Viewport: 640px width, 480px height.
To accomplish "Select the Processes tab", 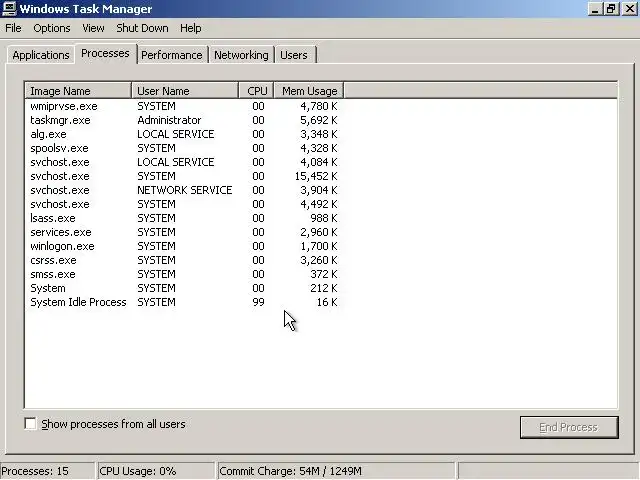I will 105,53.
